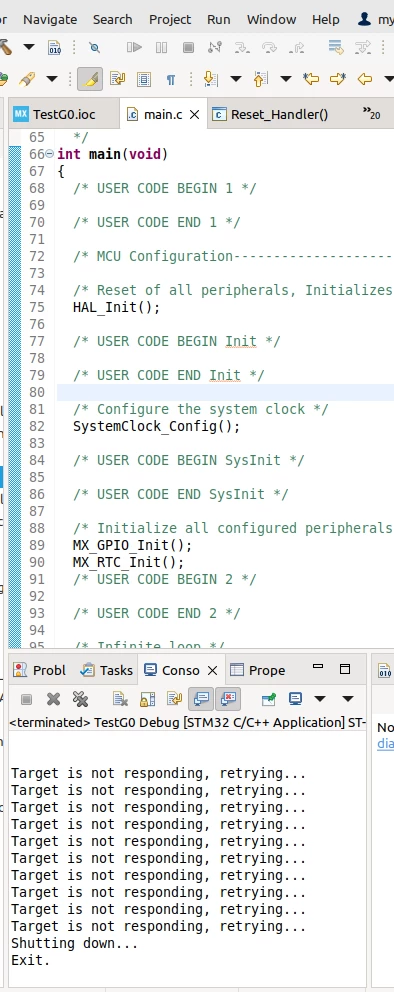Click the Use Step Filters icon
The width and height of the screenshot is (394, 992).
tap(362, 47)
